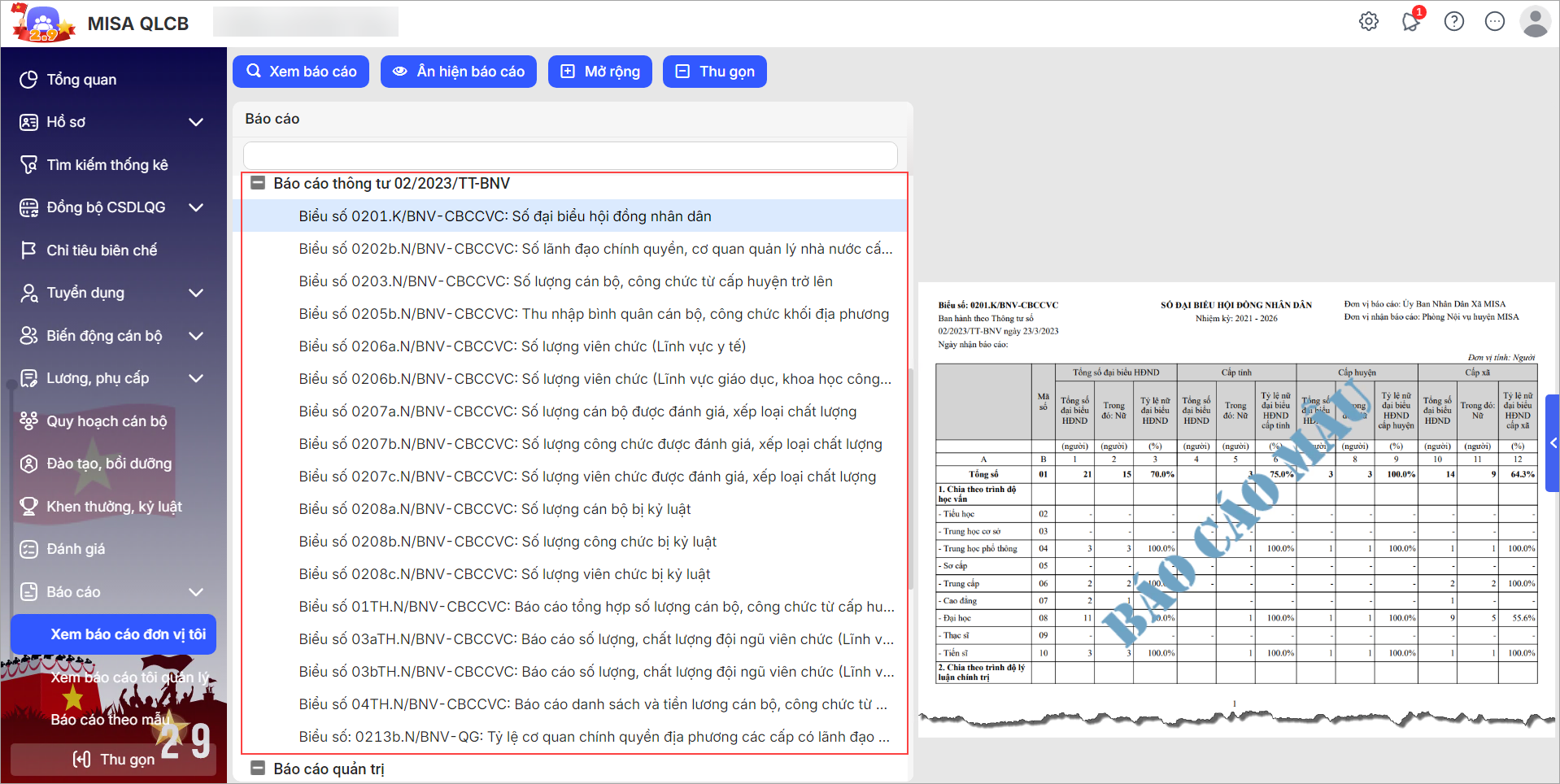Open Tìm kiếm thống kê in sidebar
1560x784 pixels.
point(107,165)
